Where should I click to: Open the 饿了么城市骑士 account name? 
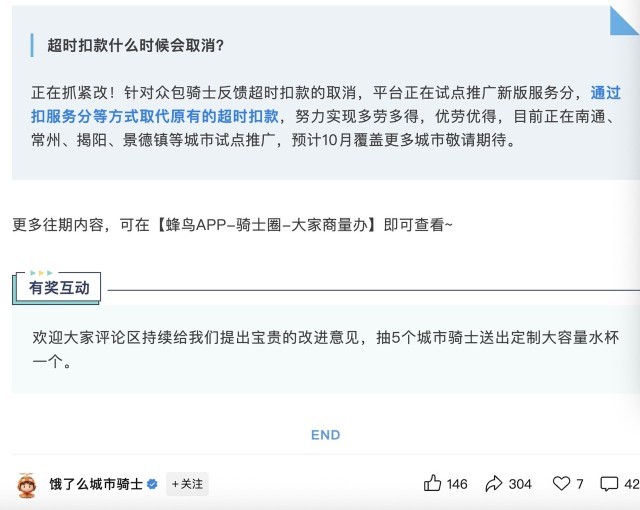coord(96,484)
